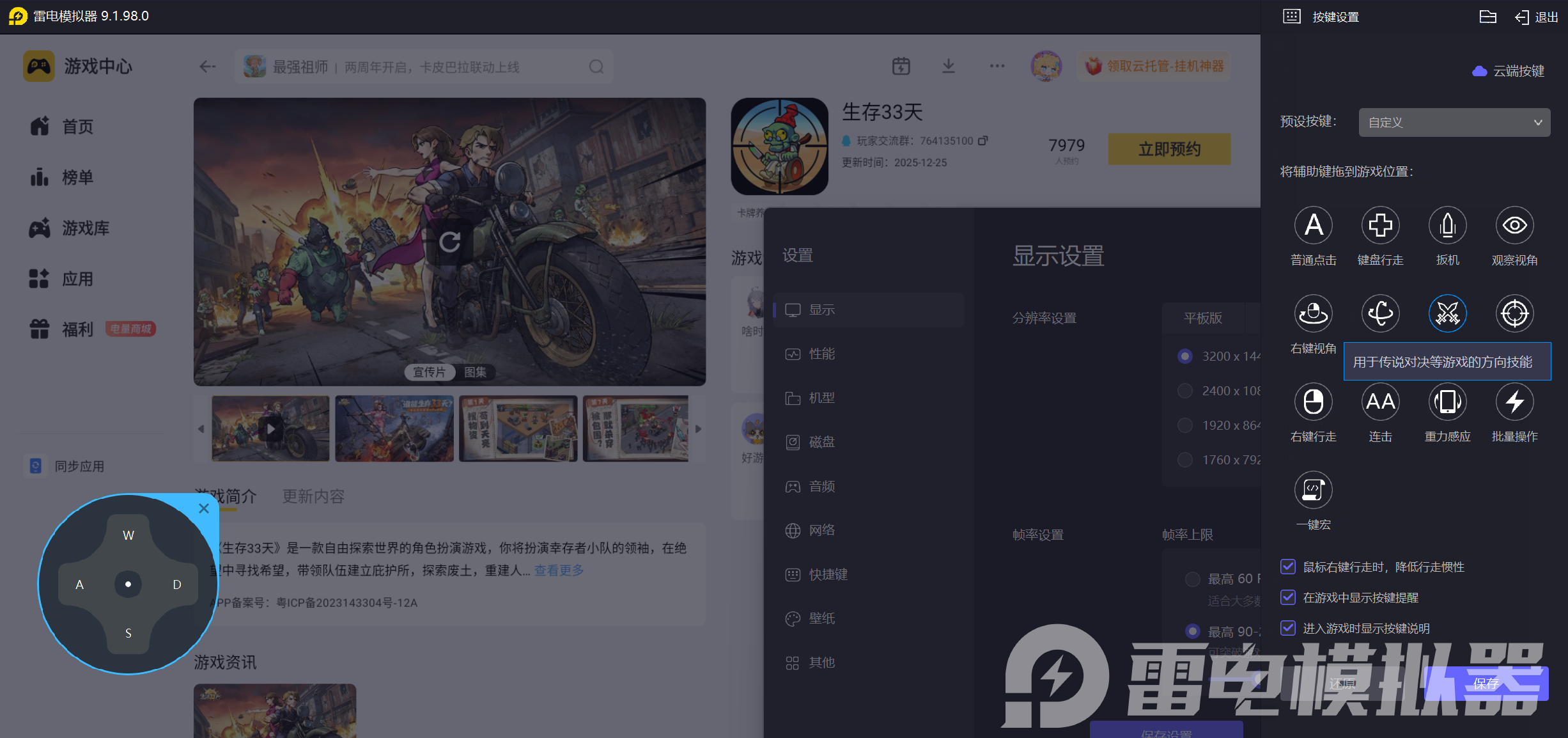Select the 观察视角 eye view icon

coord(1514,225)
